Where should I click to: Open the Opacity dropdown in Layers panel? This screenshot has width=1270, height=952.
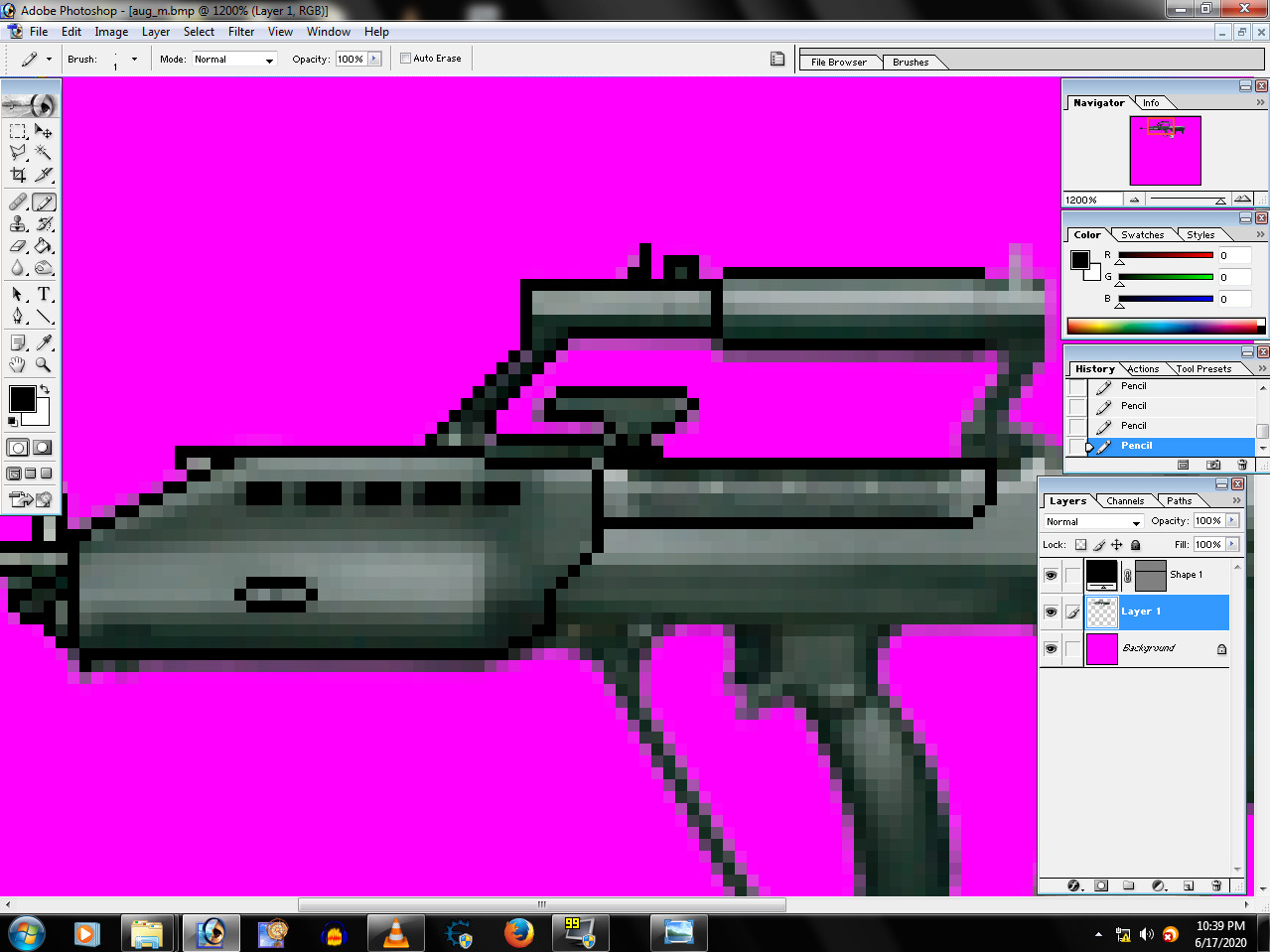(x=1231, y=520)
